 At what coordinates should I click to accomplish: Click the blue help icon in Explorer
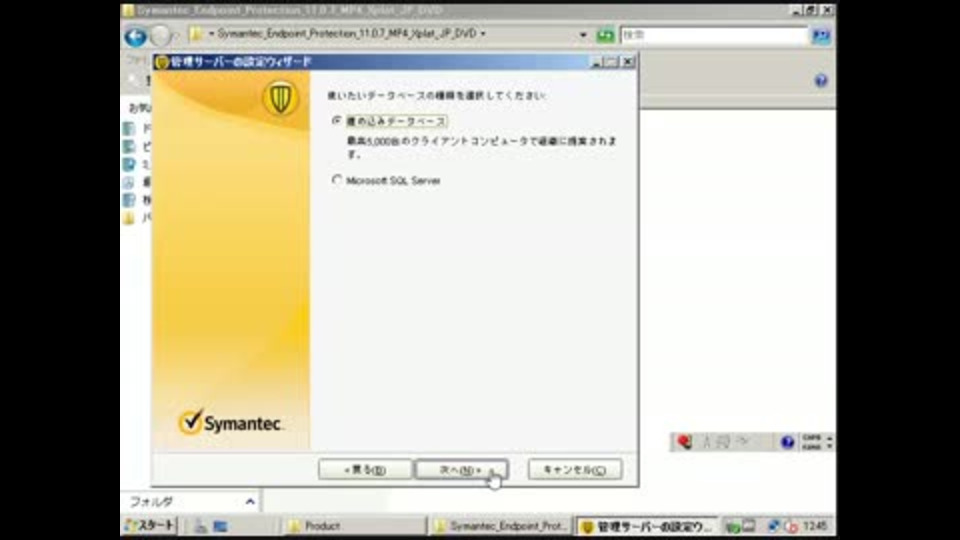click(x=821, y=80)
